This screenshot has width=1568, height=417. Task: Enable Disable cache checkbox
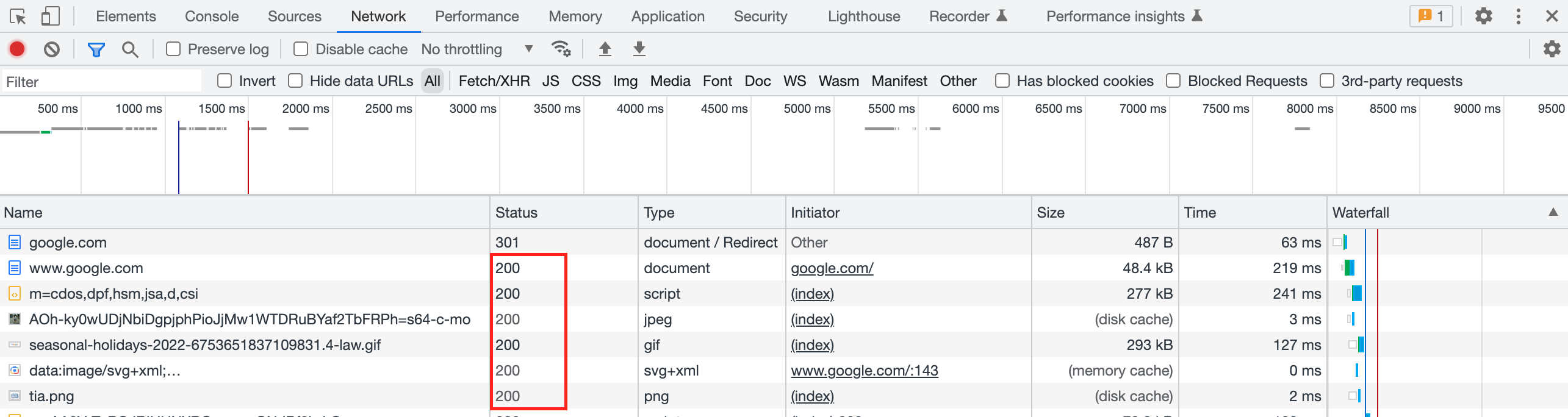click(x=301, y=49)
